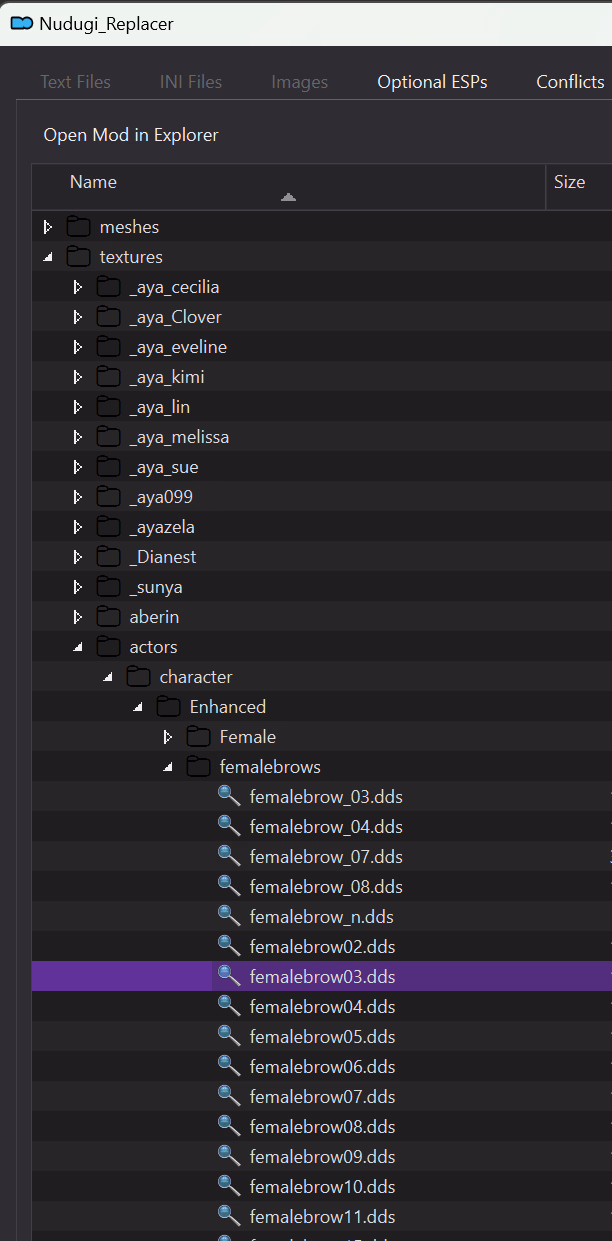
Task: Collapse the femalebrows folder
Action: (168, 767)
